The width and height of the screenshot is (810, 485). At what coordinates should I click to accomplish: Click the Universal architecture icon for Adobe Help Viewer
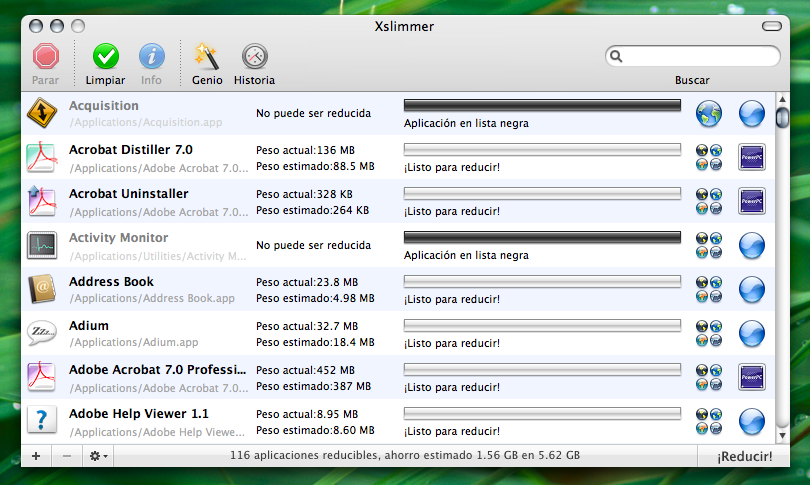point(752,421)
